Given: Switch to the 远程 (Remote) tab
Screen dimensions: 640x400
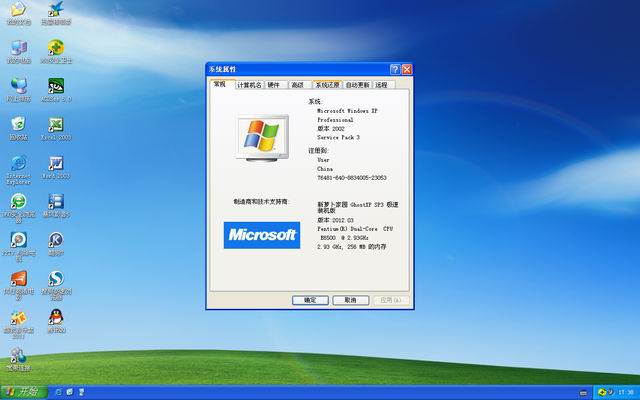Looking at the screenshot, I should point(384,85).
